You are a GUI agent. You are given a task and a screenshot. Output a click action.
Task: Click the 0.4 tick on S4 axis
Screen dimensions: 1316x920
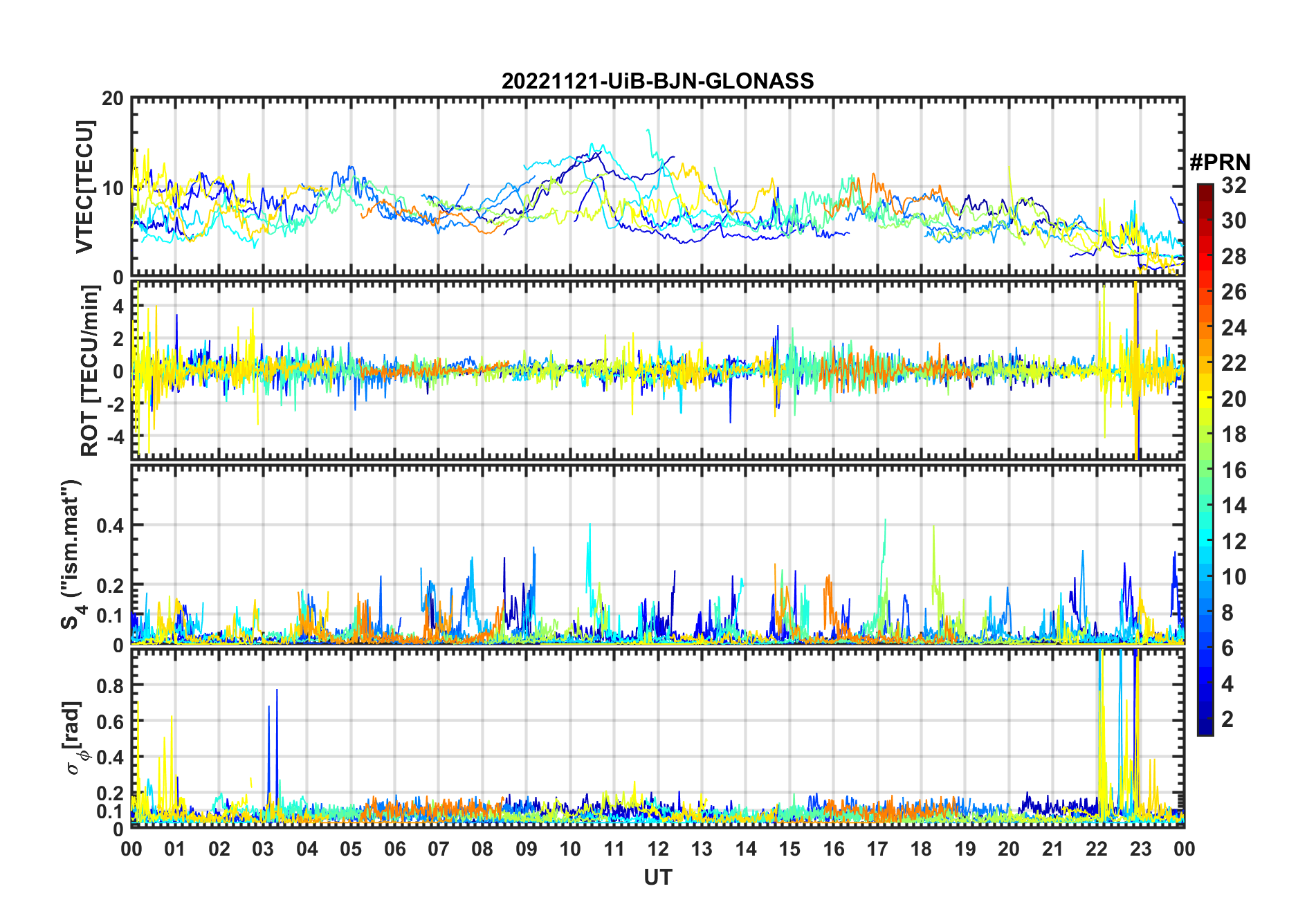(110, 526)
